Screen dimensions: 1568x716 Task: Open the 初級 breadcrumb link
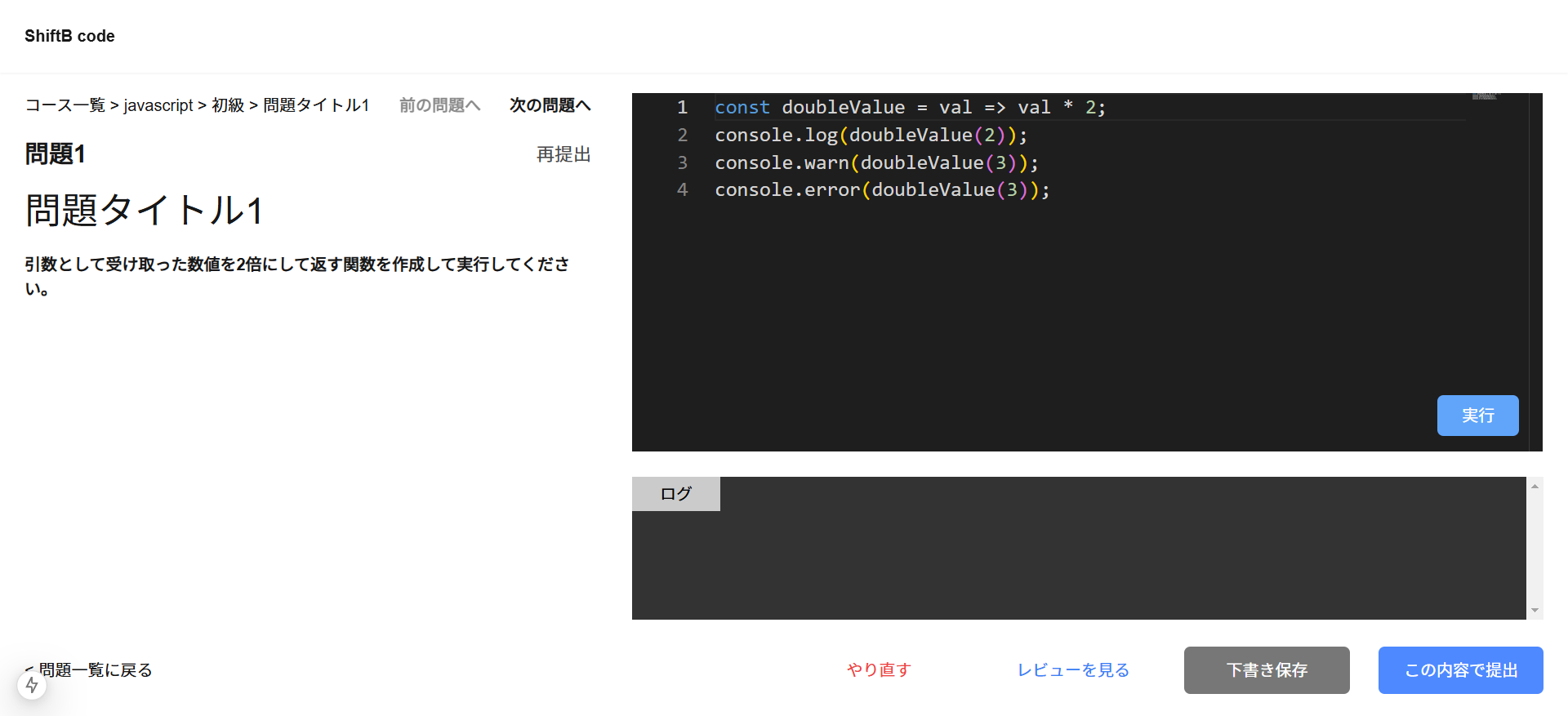pos(228,105)
